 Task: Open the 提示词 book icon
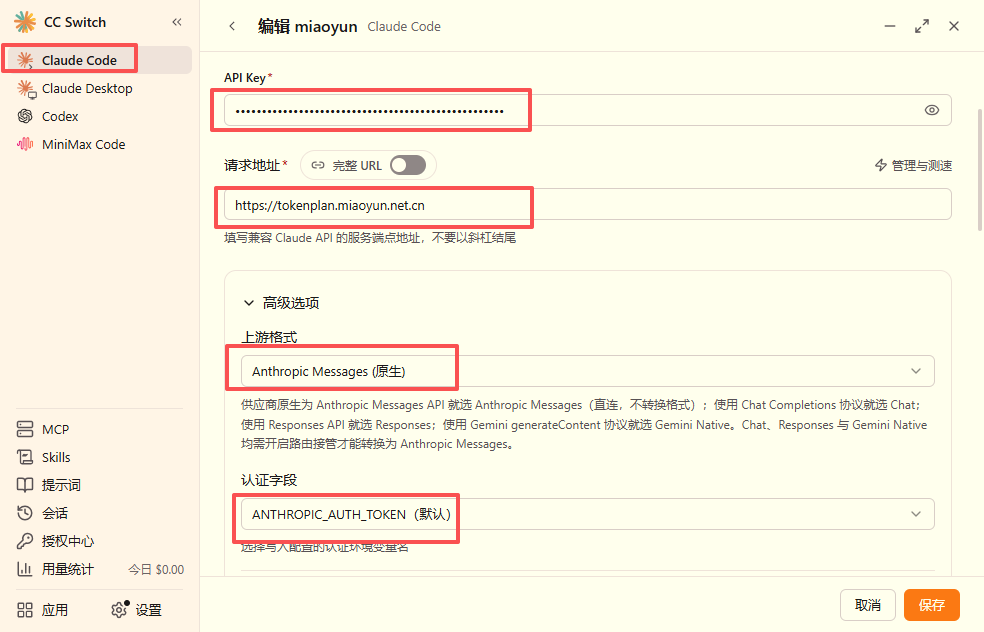pos(25,485)
